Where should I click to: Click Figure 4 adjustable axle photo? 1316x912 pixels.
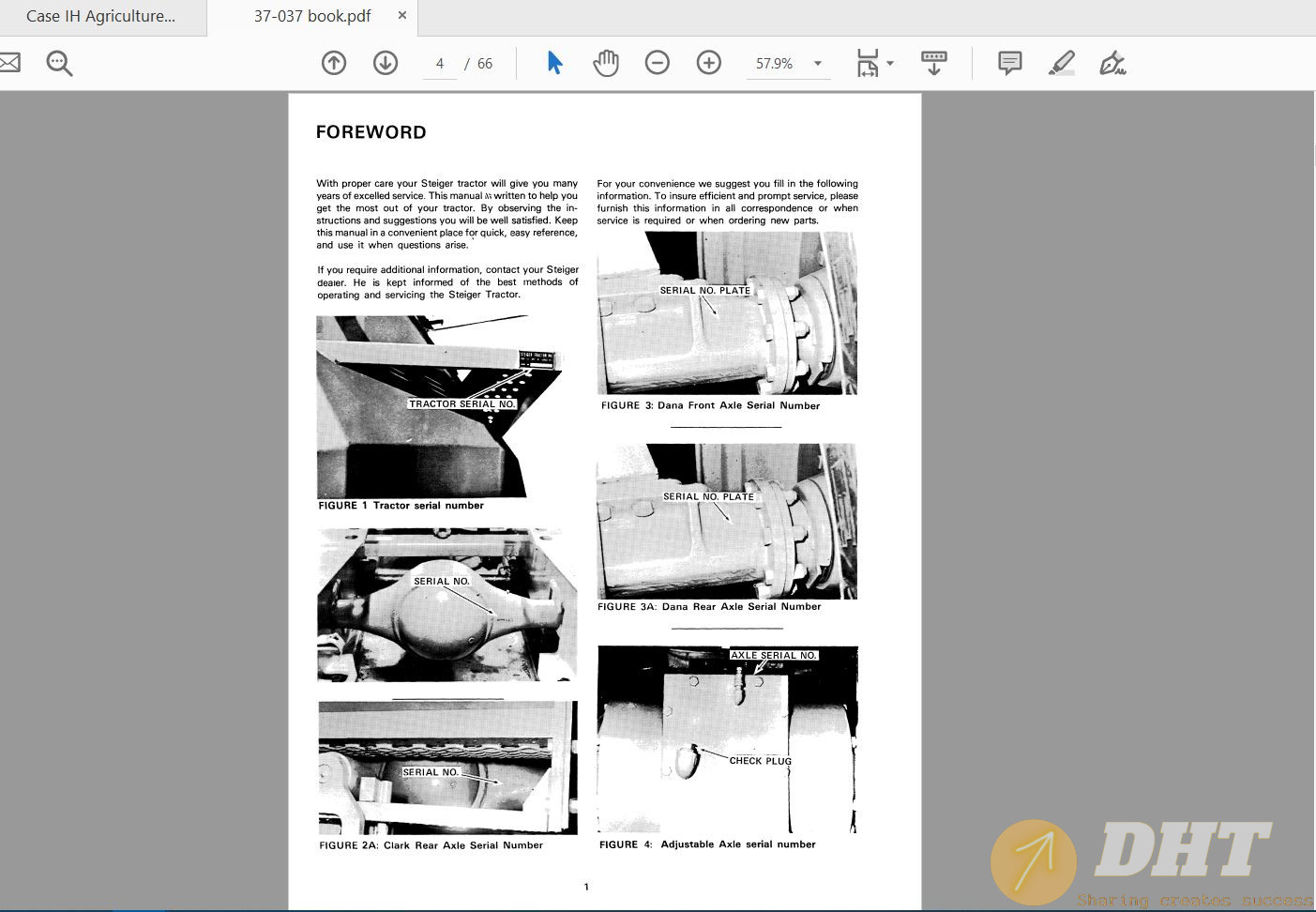728,739
